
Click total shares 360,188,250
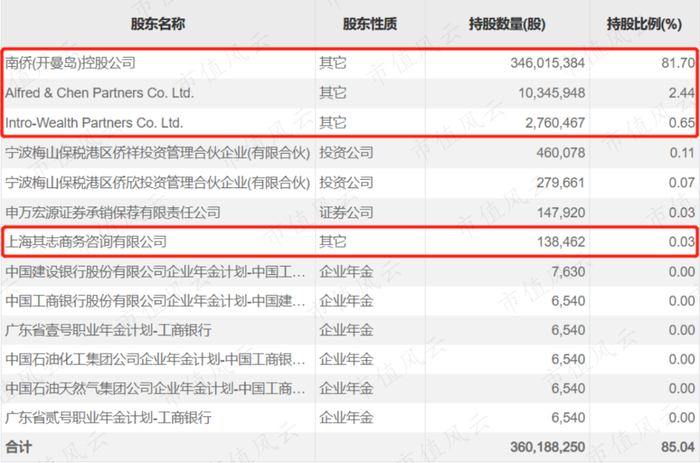pyautogui.click(x=548, y=447)
